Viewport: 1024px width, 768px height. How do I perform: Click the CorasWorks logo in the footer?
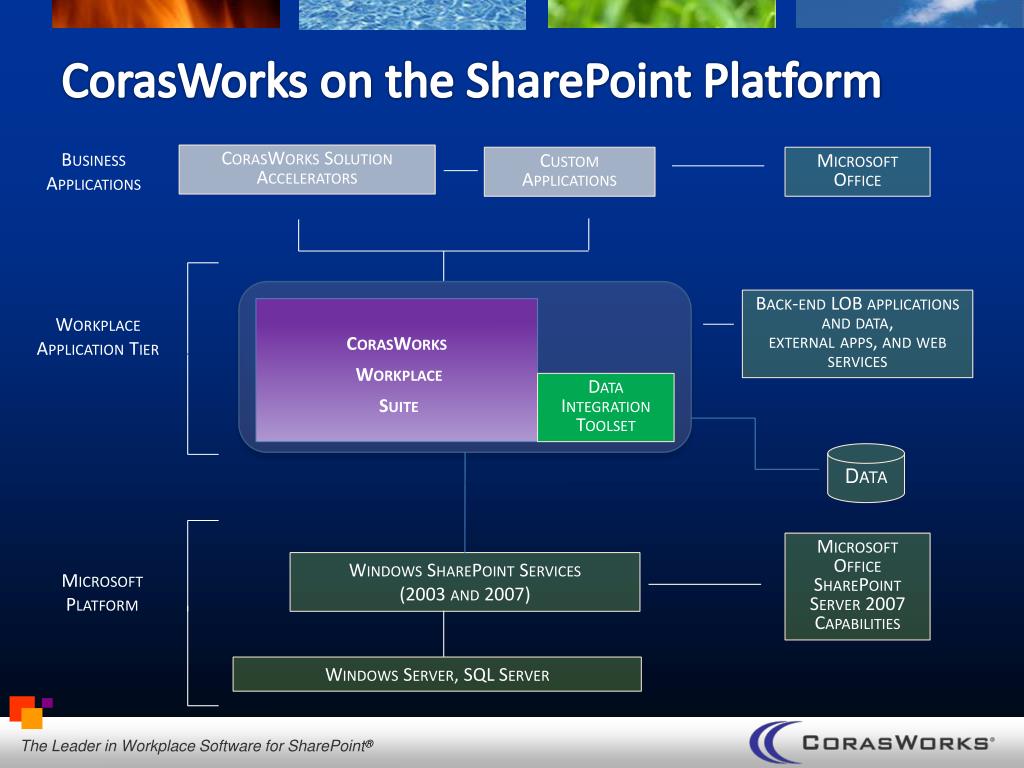[x=872, y=743]
